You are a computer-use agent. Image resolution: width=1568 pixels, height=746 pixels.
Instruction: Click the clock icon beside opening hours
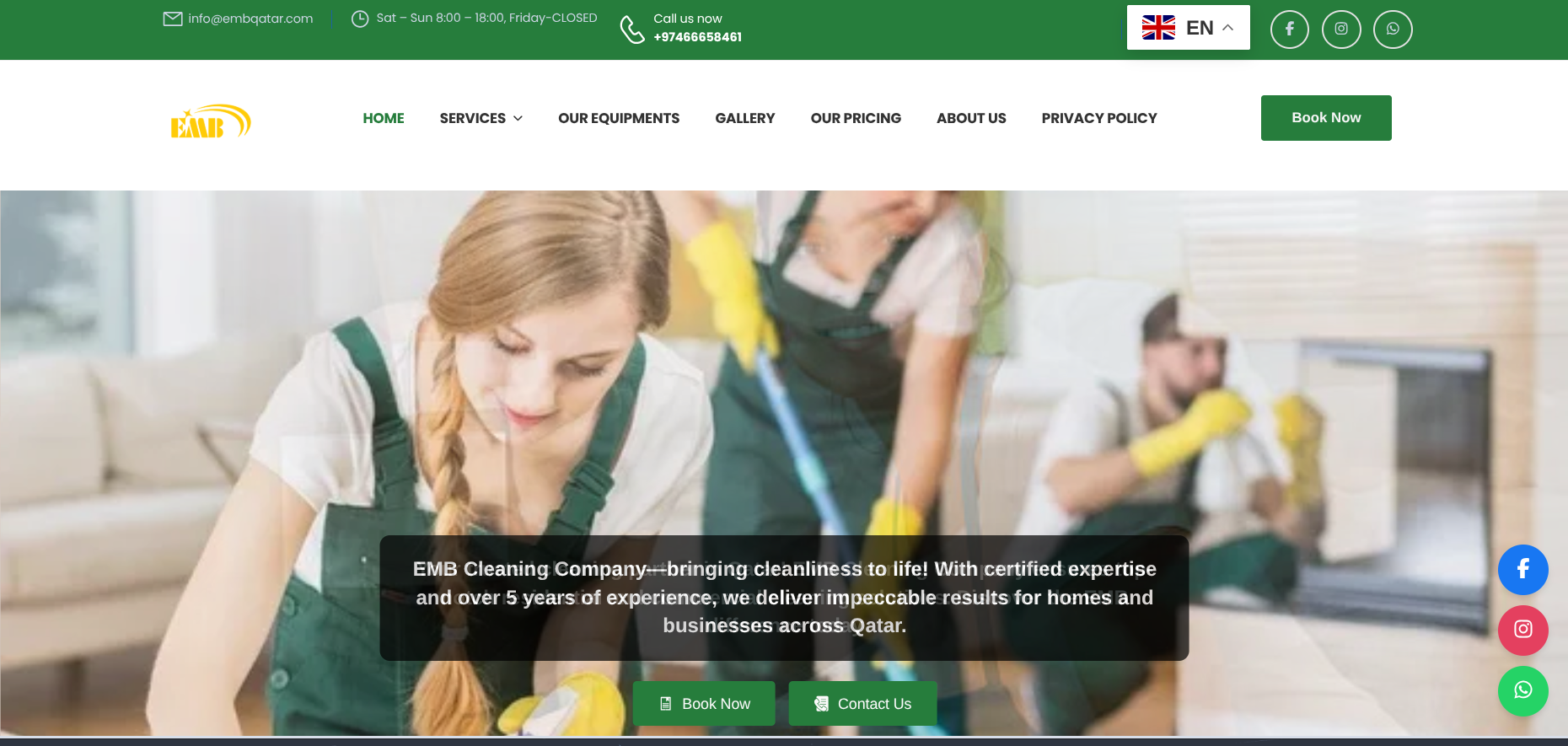pyautogui.click(x=360, y=19)
